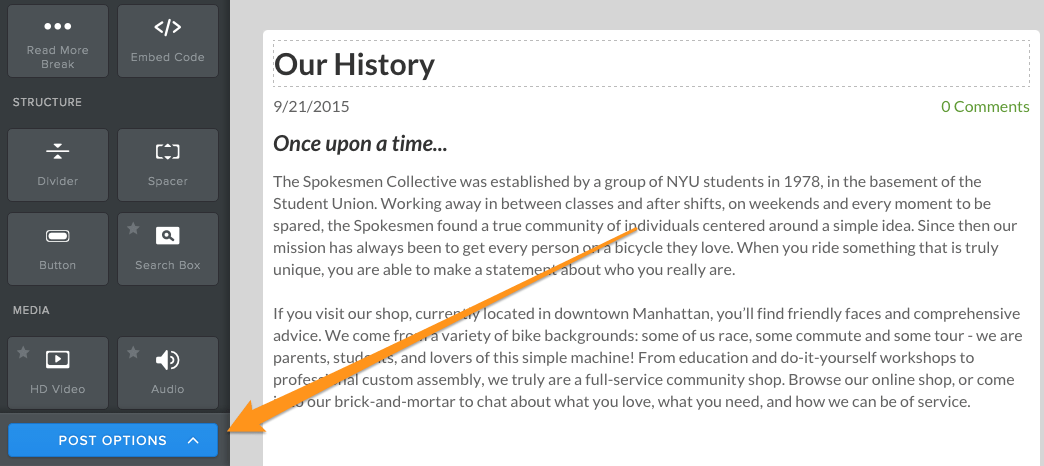
Task: Click the Once upon a time heading
Action: pyautogui.click(x=360, y=143)
